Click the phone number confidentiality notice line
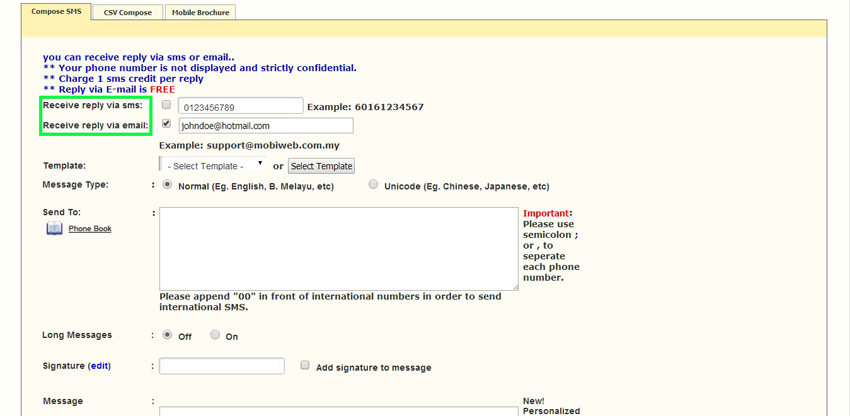Screen dimensions: 850x416 (199, 68)
